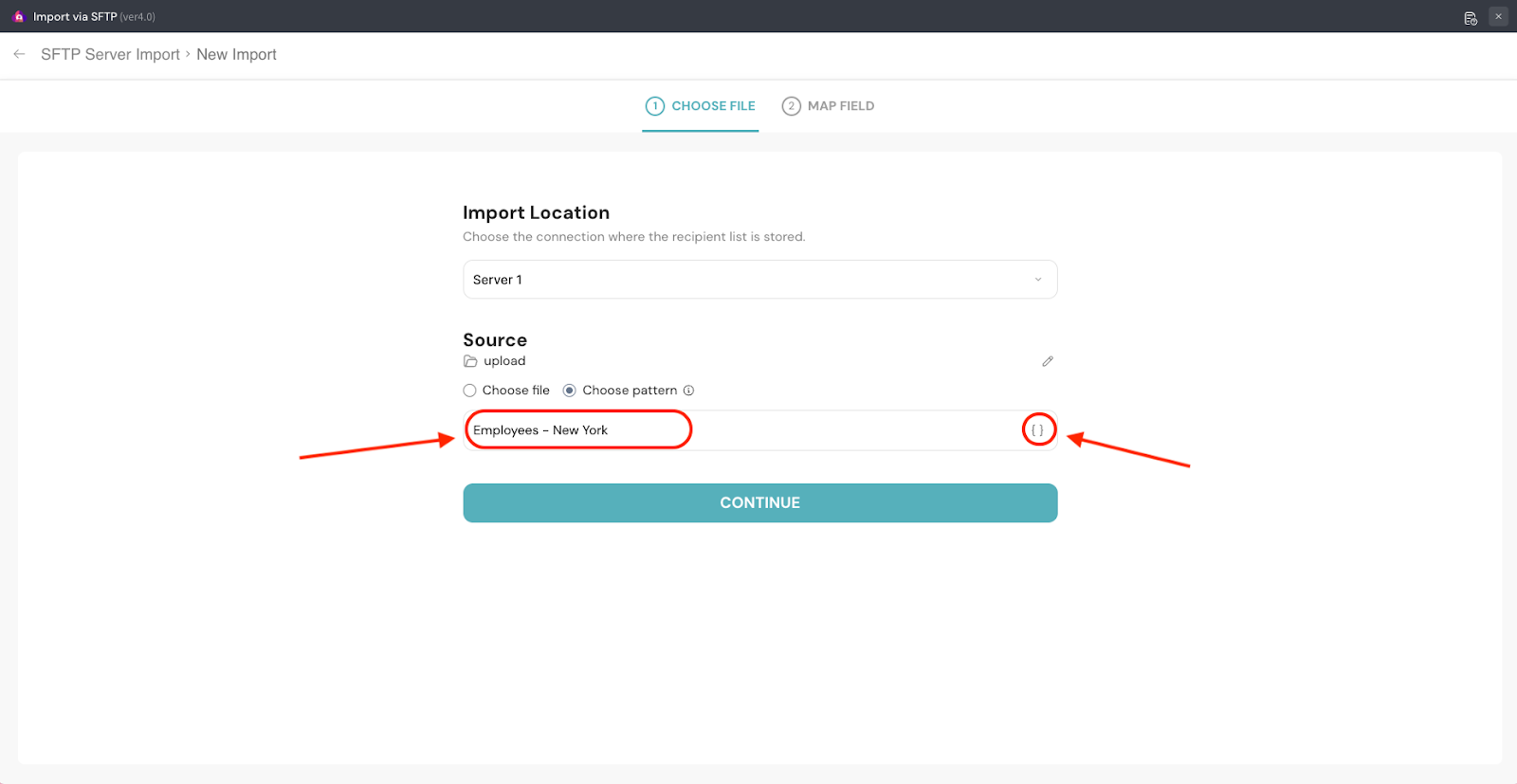The width and height of the screenshot is (1517, 784).
Task: Open the Server 1 connection dropdown
Action: point(758,280)
